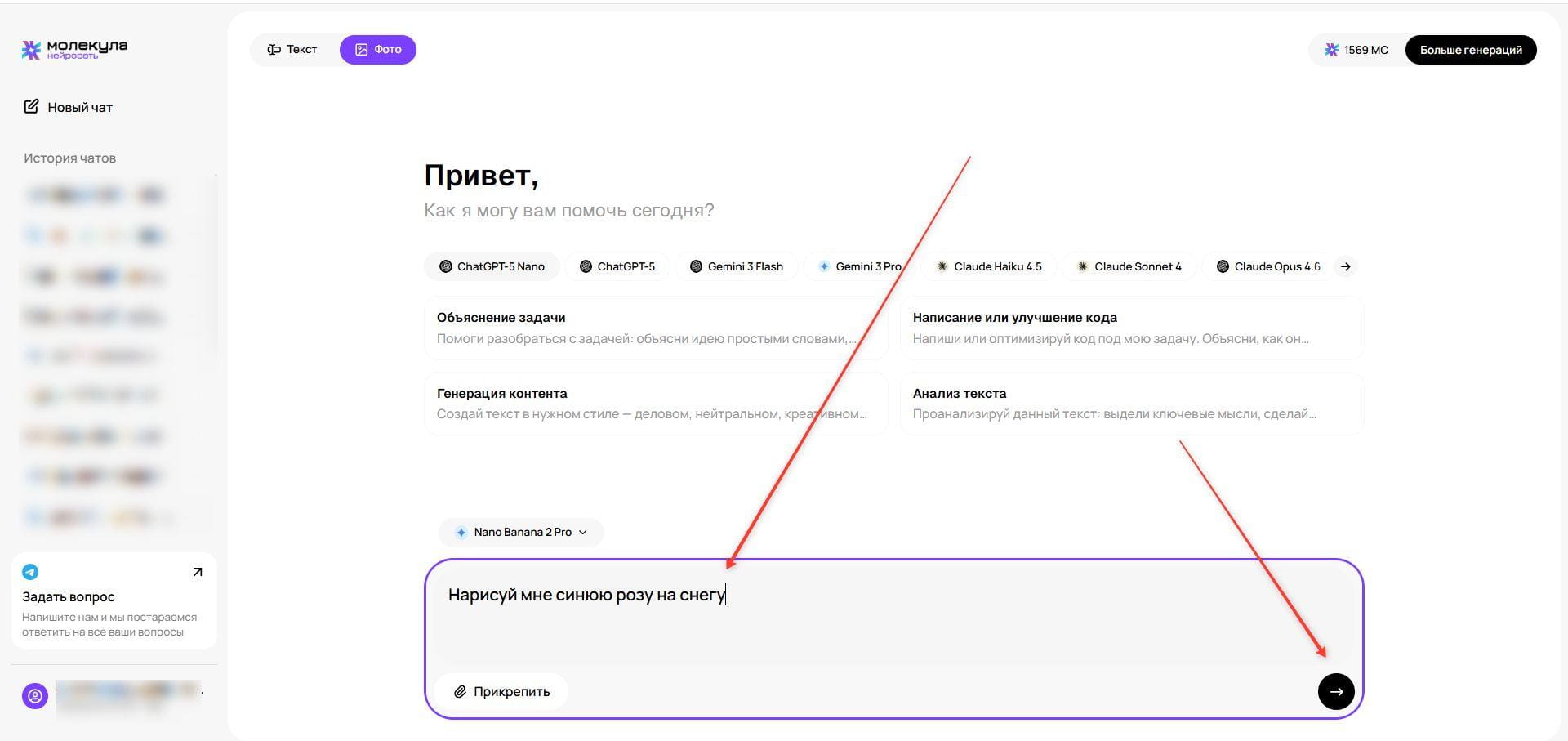Viewport: 1568px width, 741px height.
Task: Choose the Написание или улучшение кода card
Action: 1132,328
